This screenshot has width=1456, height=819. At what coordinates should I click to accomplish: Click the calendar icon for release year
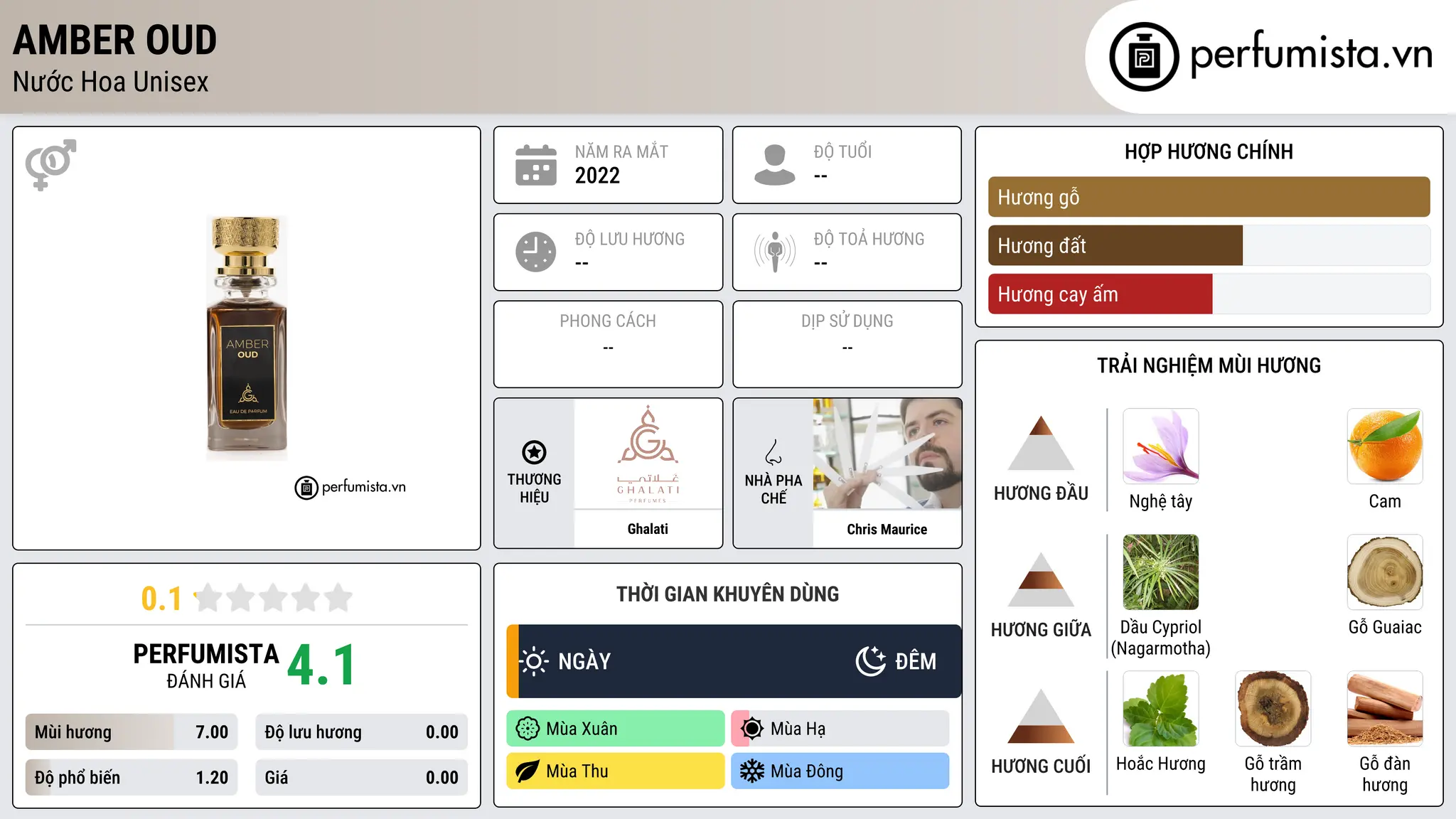click(x=536, y=165)
